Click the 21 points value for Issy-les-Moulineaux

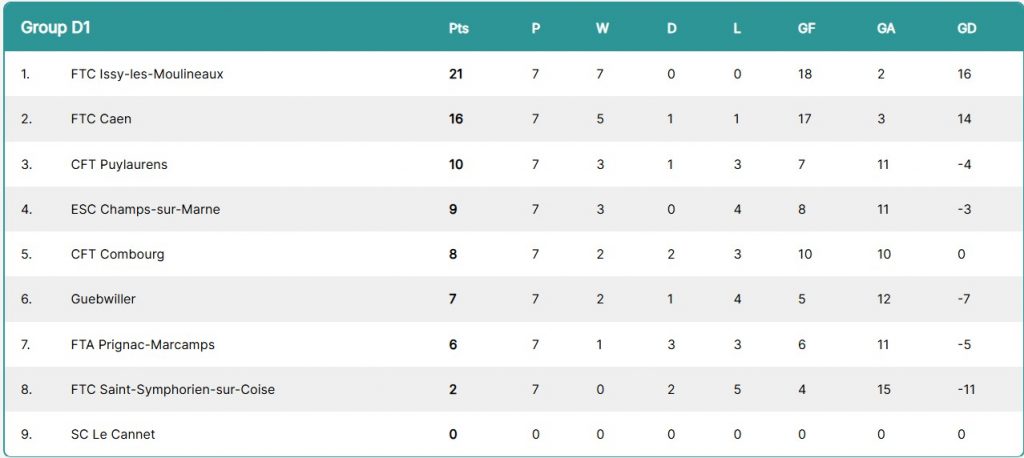click(x=456, y=74)
